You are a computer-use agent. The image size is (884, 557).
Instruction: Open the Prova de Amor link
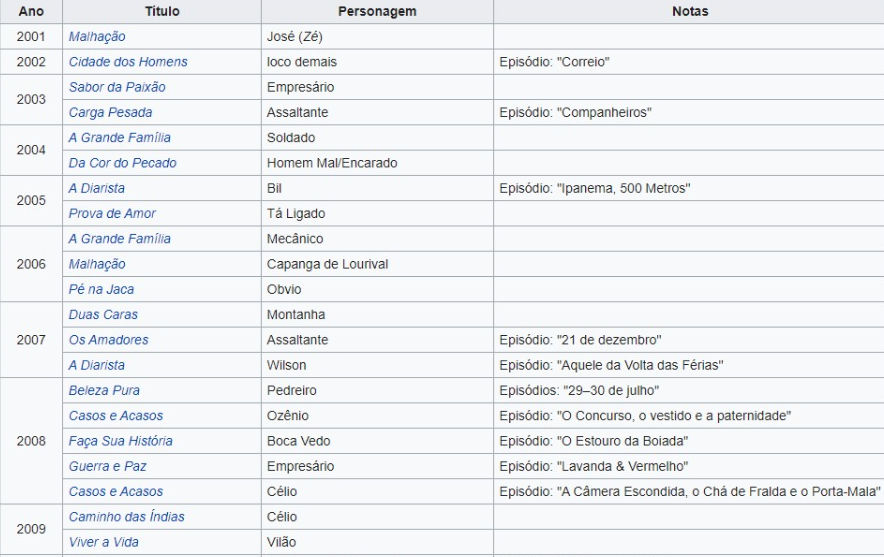(112, 214)
